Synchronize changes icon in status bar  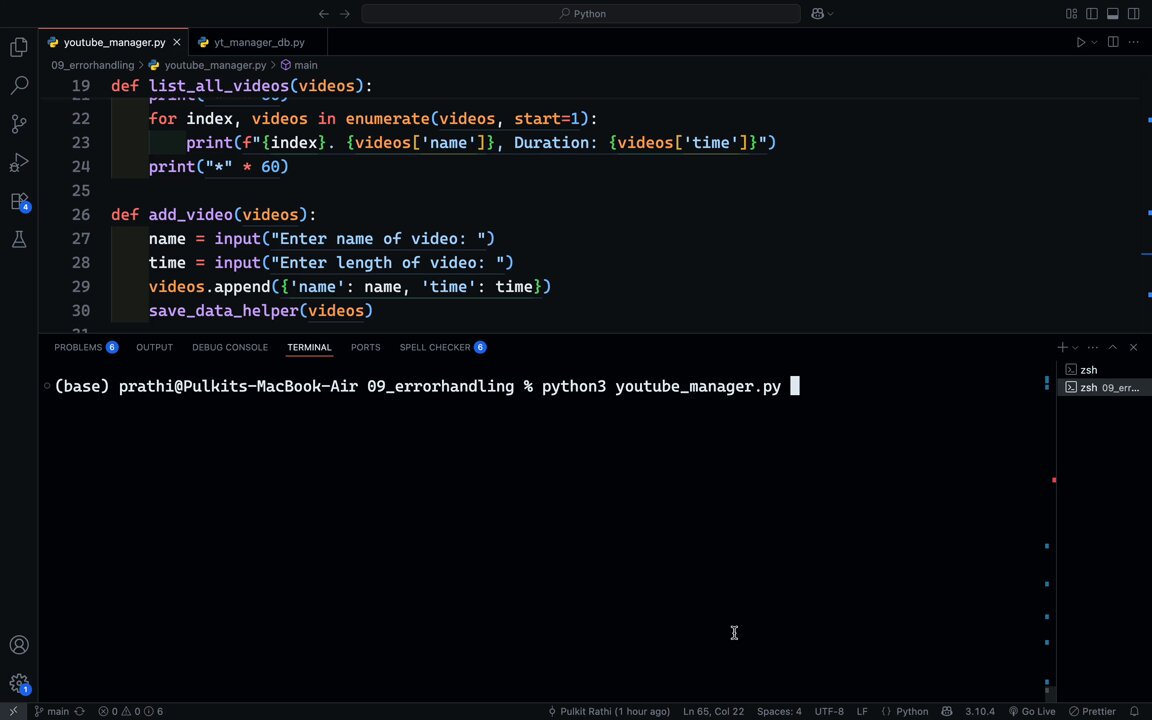point(80,711)
